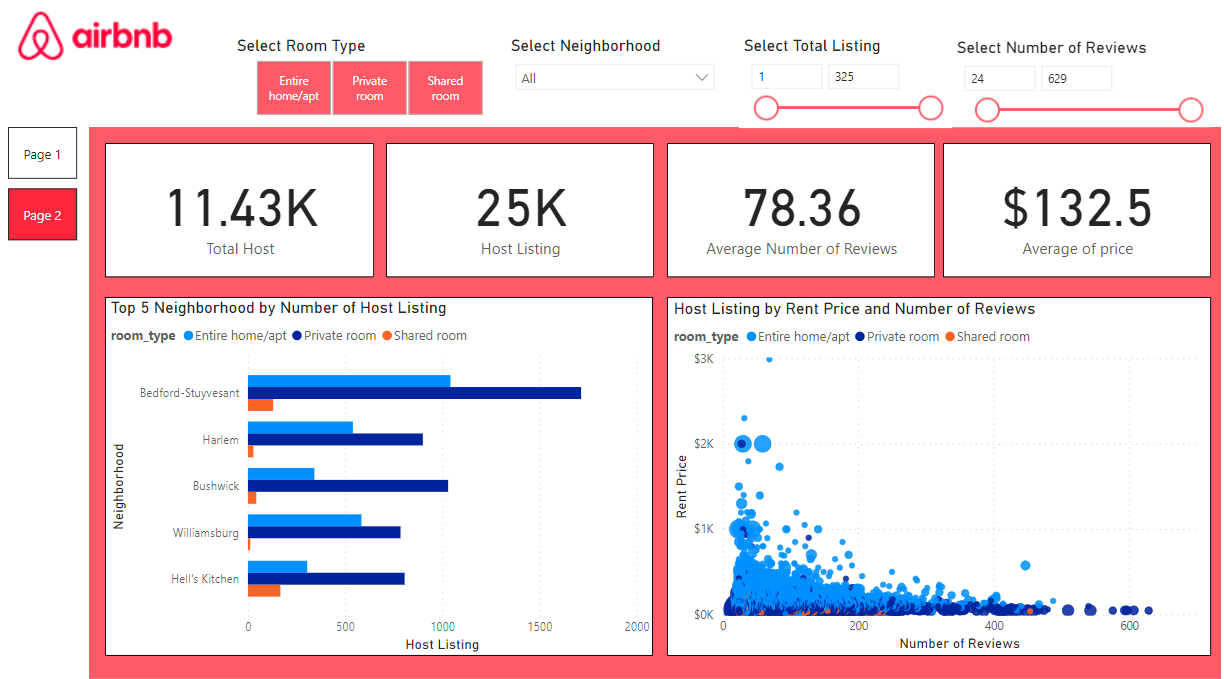1224x679 pixels.
Task: Click Private room legend marker in scatter chart
Action: click(860, 337)
